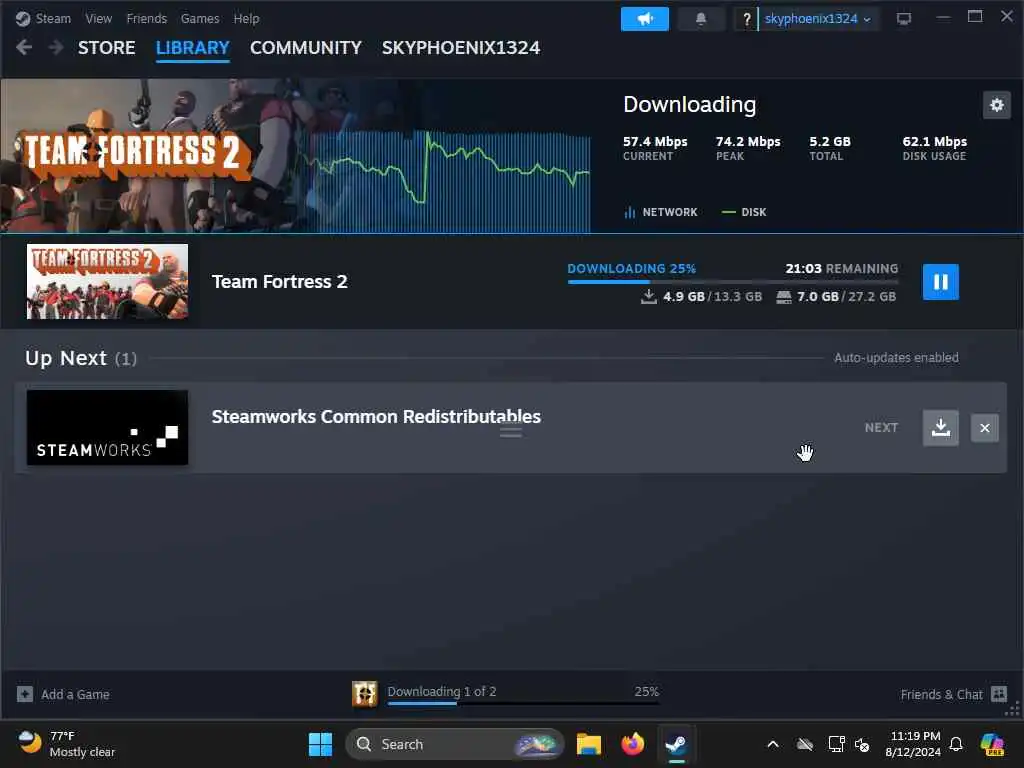Screen dimensions: 1024x768
Task: Toggle the NETWORK graph legend
Action: [661, 212]
